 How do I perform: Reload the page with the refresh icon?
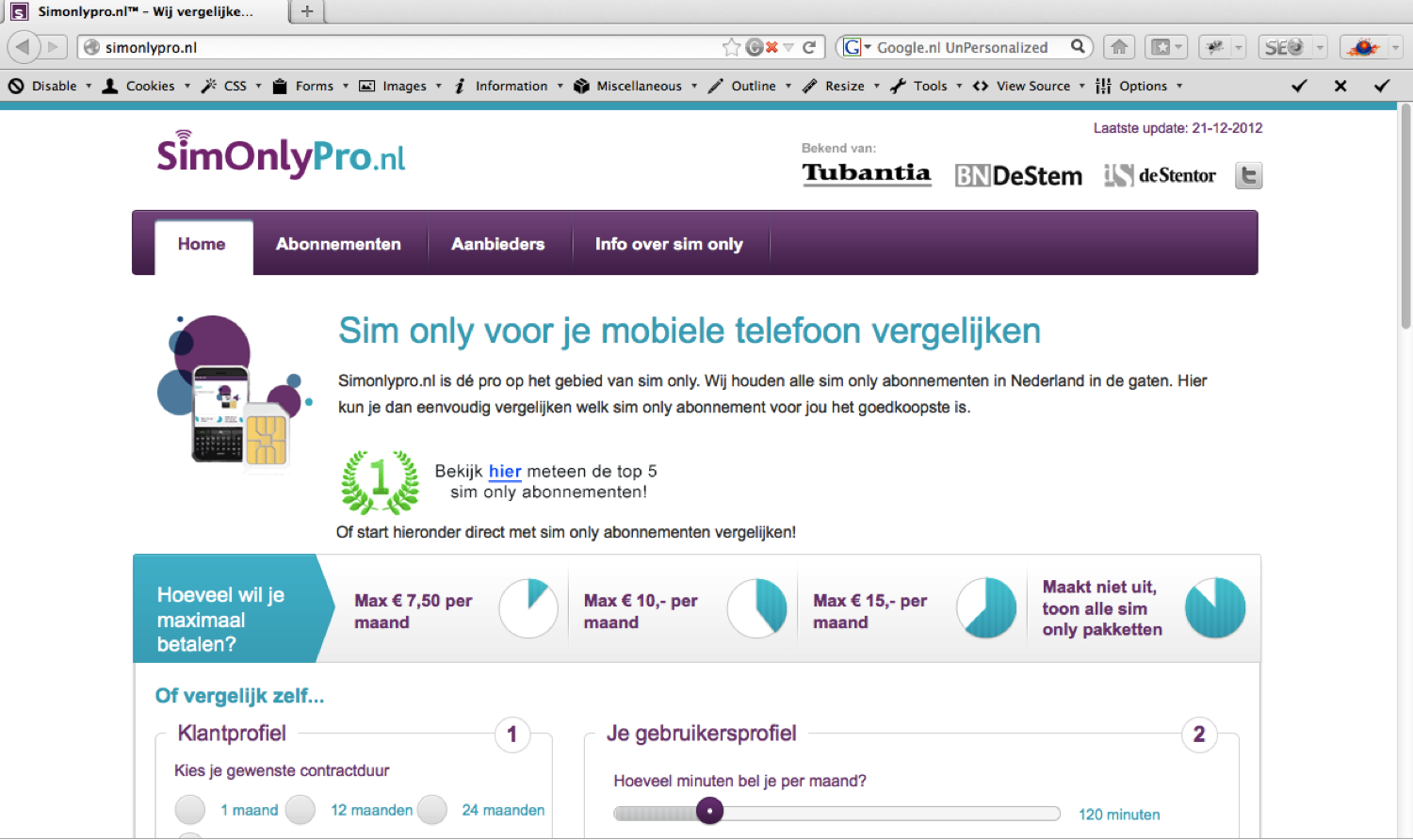tap(809, 47)
